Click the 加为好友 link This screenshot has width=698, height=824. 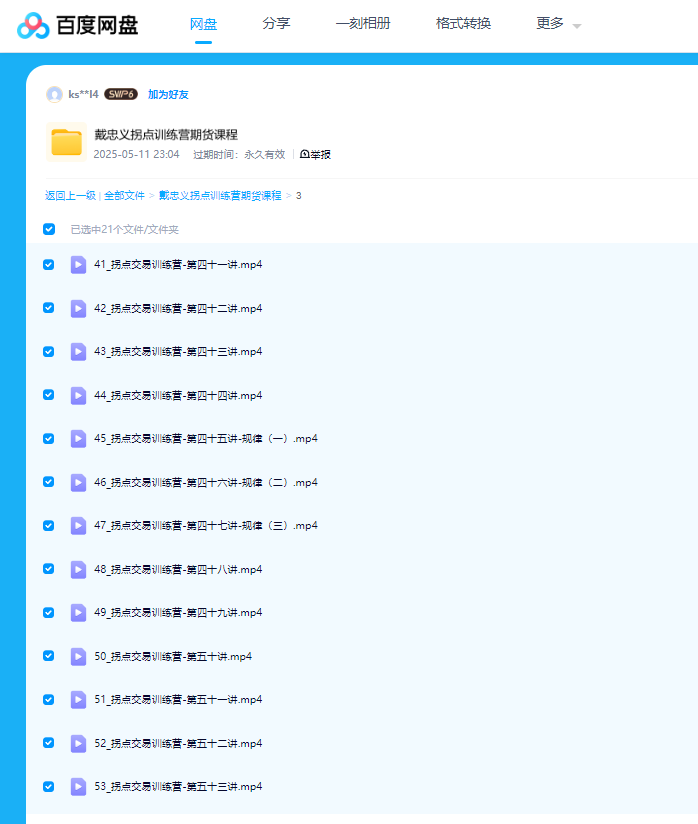click(x=168, y=94)
